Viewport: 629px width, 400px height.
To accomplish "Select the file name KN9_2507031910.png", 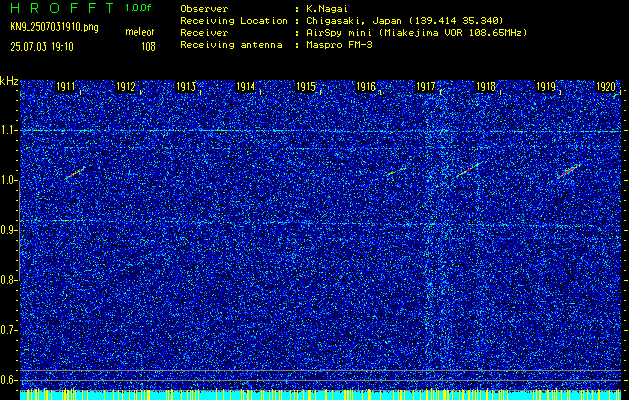I will tap(55, 27).
